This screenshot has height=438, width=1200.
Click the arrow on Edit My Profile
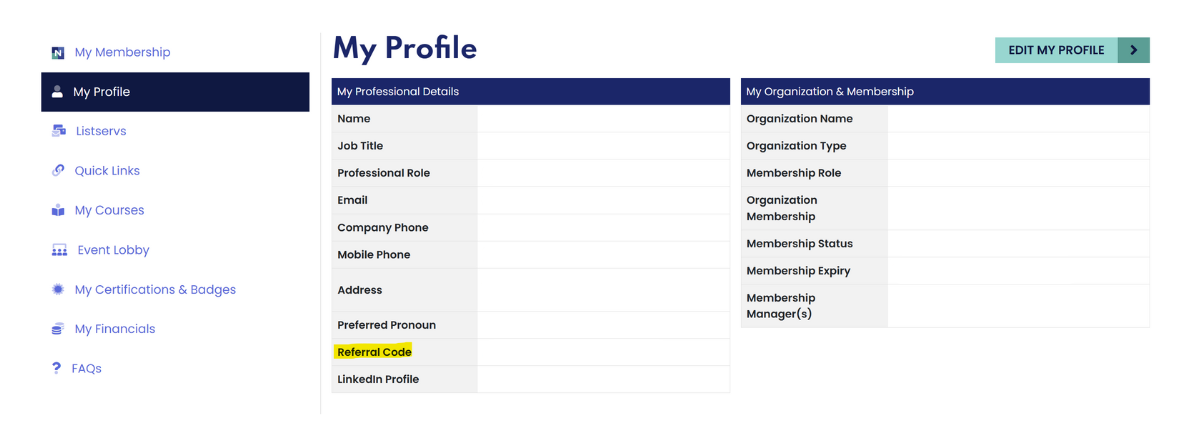[x=1133, y=50]
